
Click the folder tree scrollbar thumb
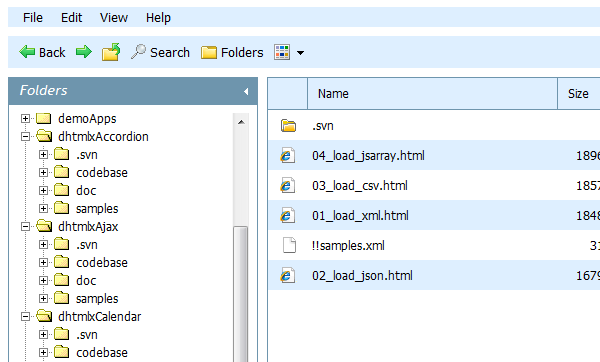[241, 294]
